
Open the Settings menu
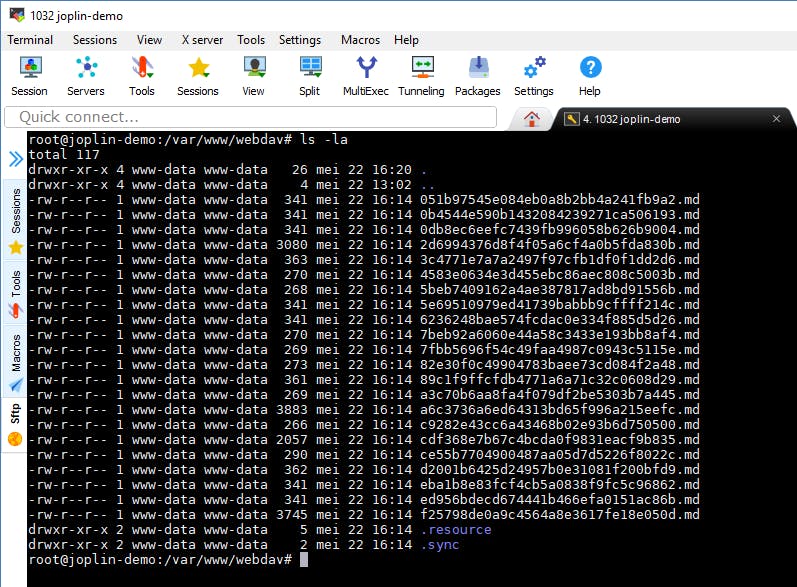point(300,40)
